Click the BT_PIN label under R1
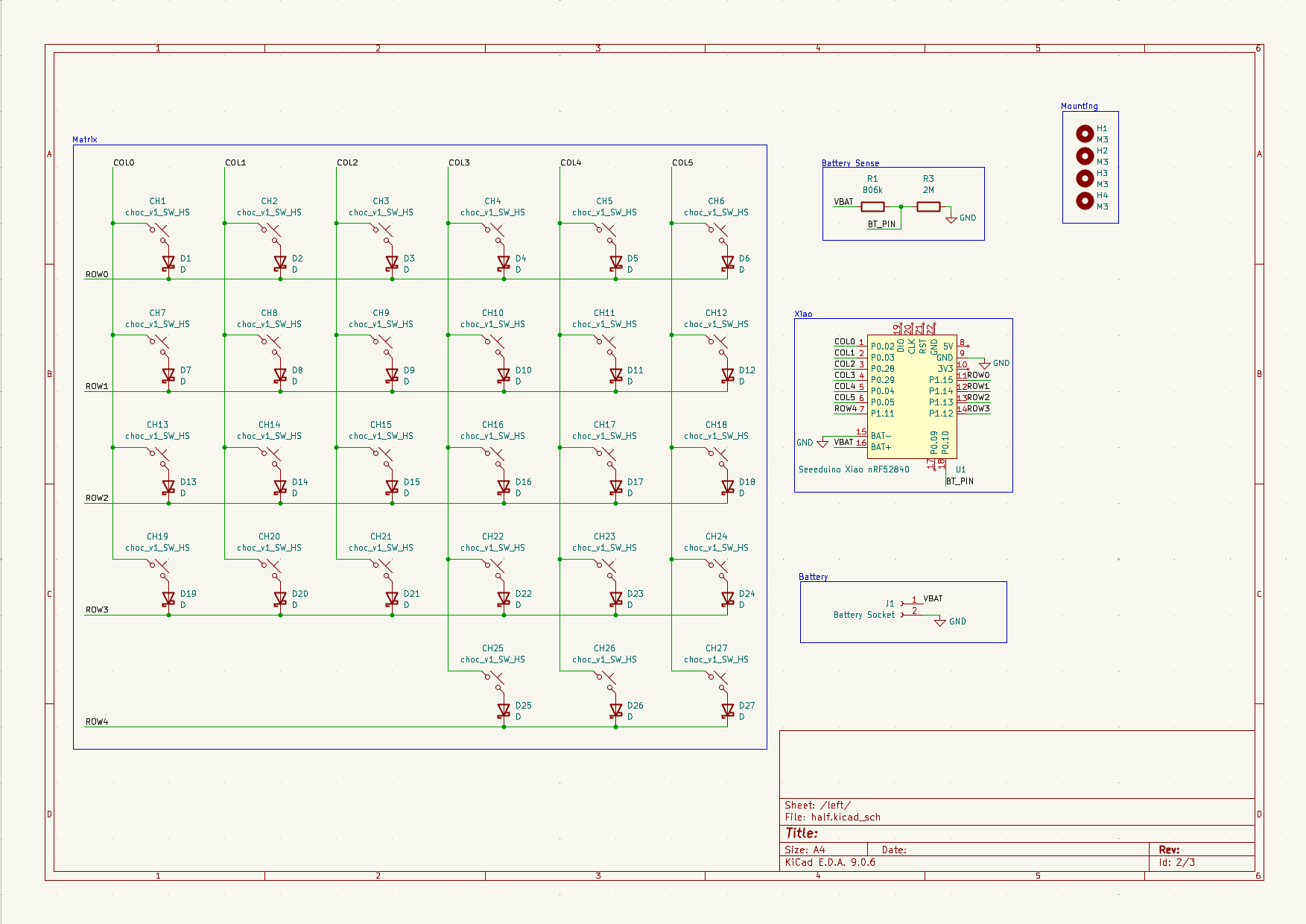Image resolution: width=1306 pixels, height=924 pixels. (881, 224)
